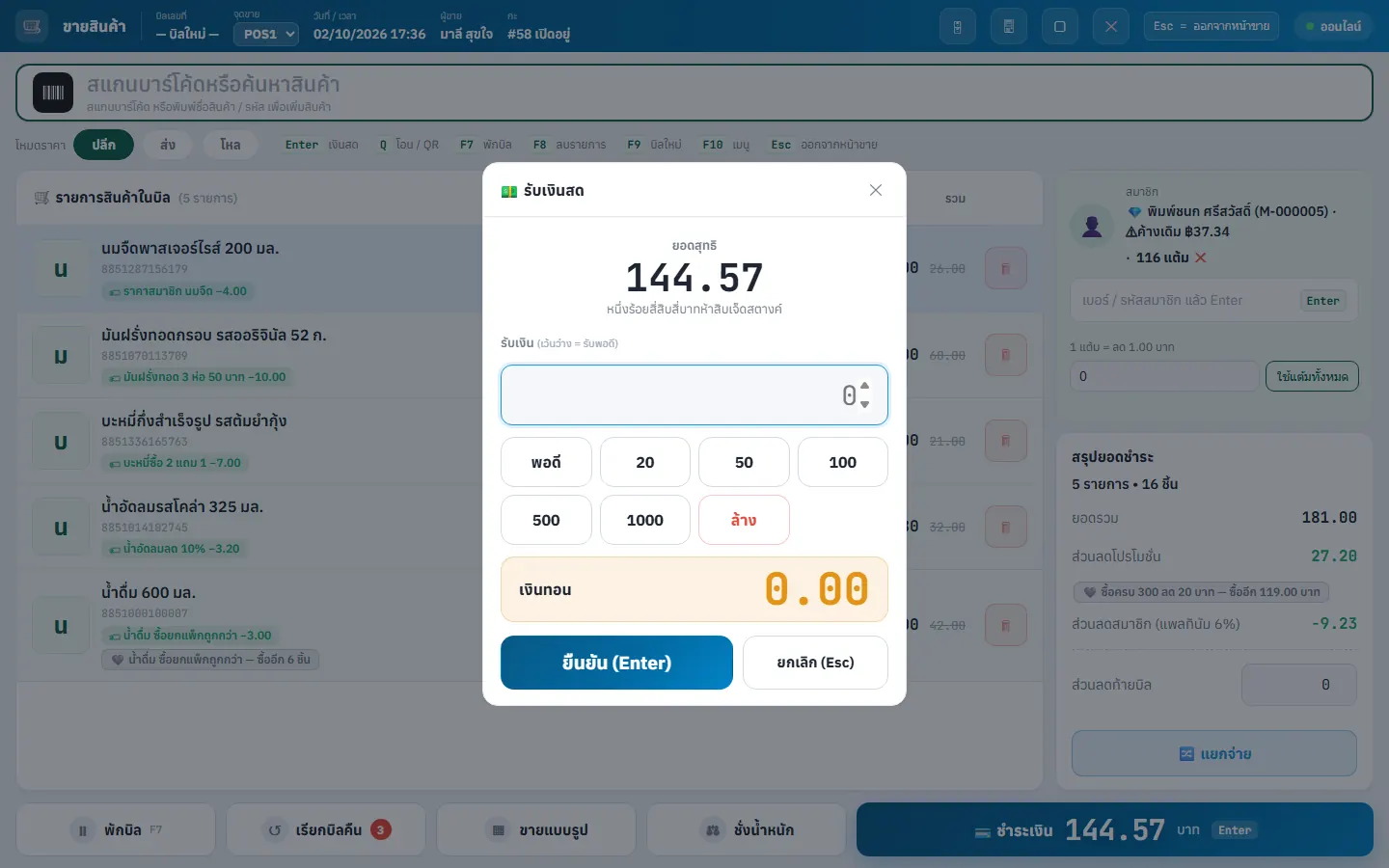The height and width of the screenshot is (868, 1389).
Task: Click ใช้แต้มทั้งหมด to use all points
Action: pos(1312,376)
